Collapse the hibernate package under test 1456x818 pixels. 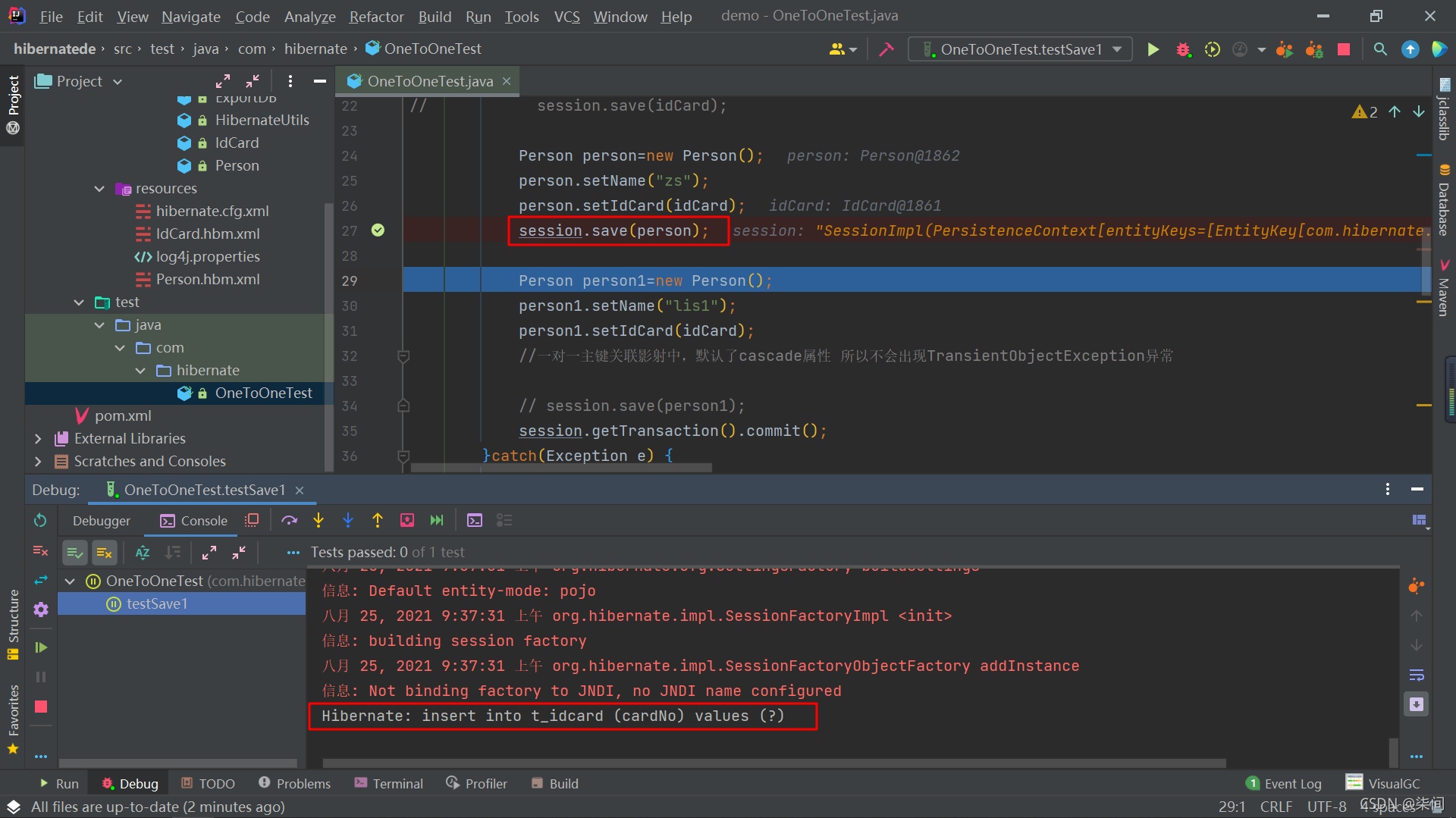[140, 371]
